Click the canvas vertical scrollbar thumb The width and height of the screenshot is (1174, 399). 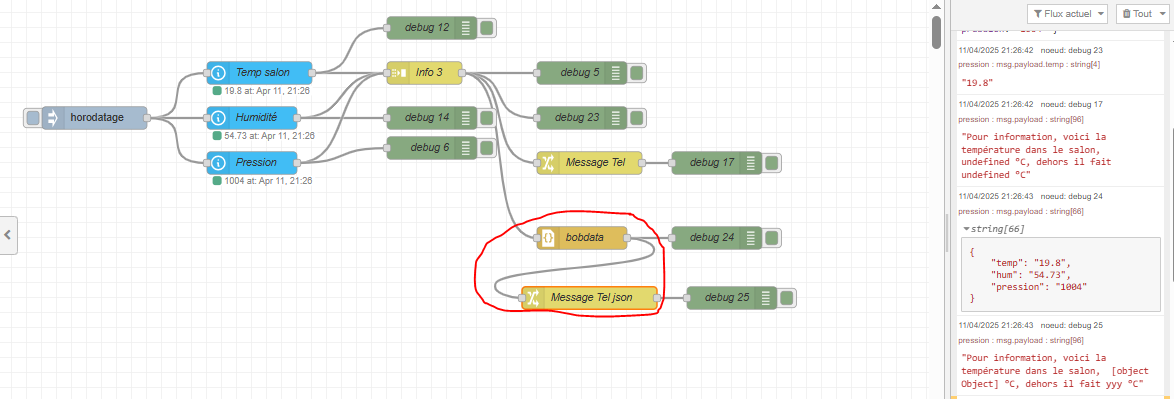[x=936, y=32]
